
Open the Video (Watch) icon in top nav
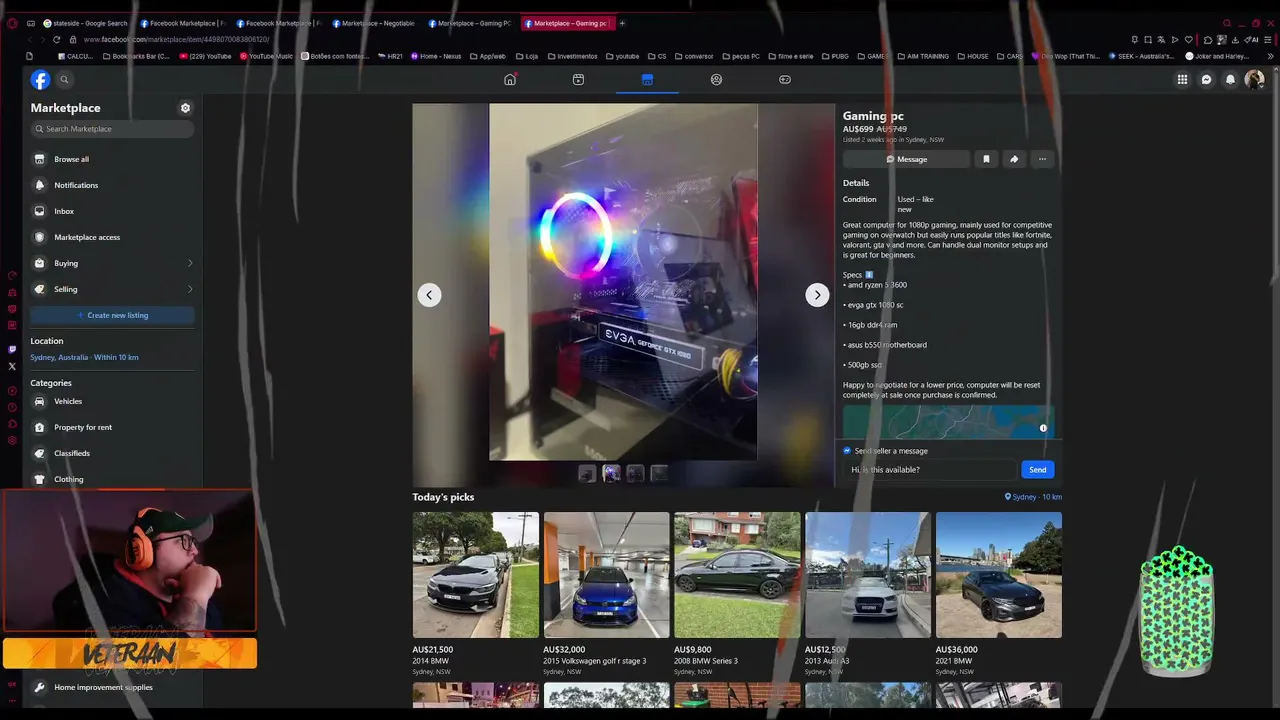578,80
